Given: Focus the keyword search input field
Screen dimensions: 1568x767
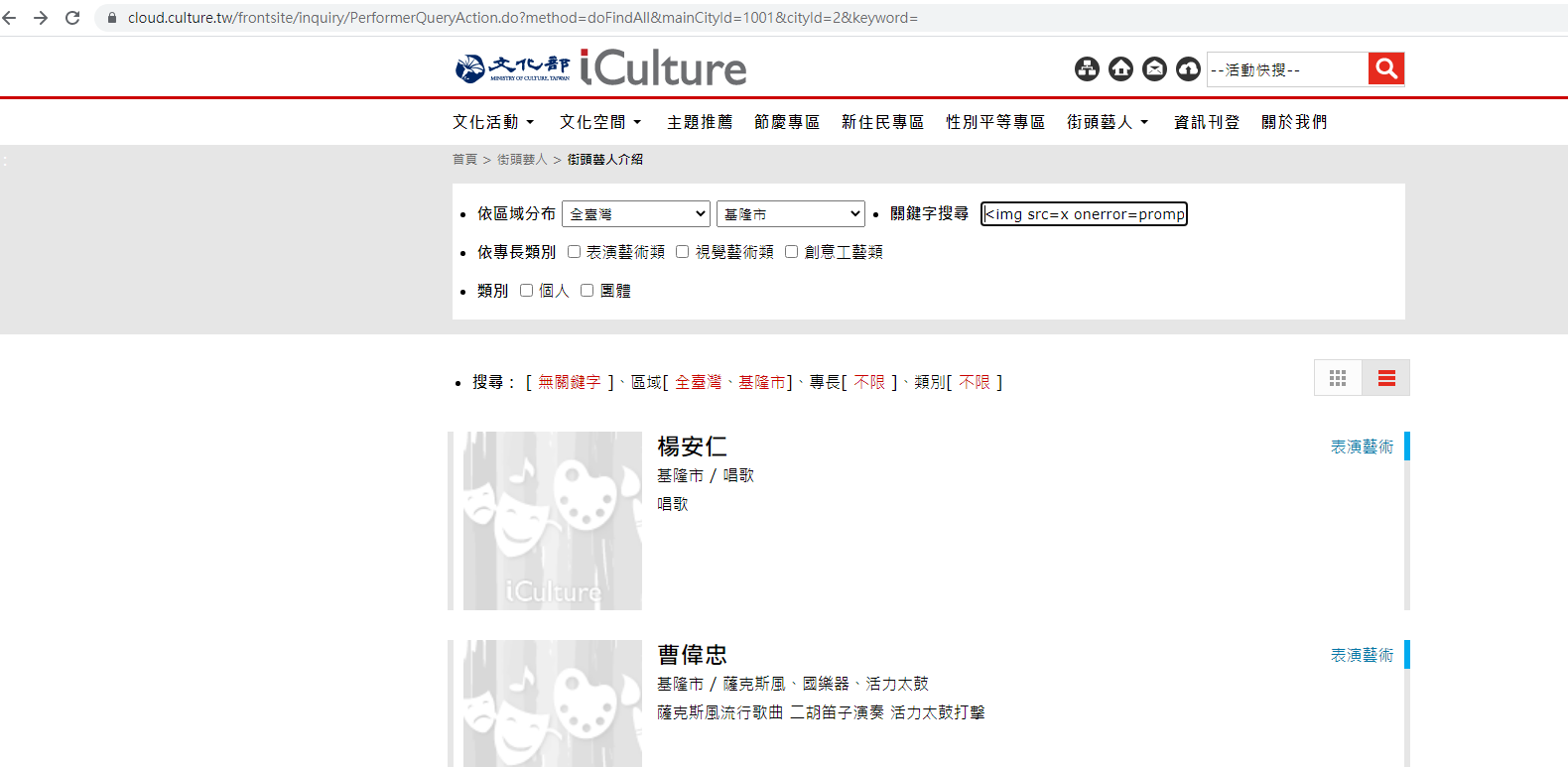Looking at the screenshot, I should point(1084,214).
